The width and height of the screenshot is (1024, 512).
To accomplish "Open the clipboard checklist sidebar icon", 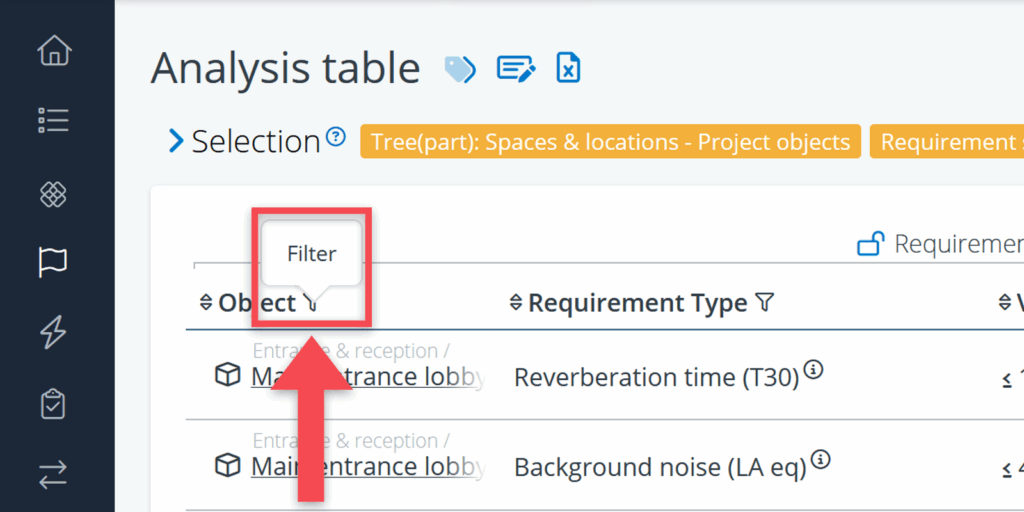I will pos(53,405).
